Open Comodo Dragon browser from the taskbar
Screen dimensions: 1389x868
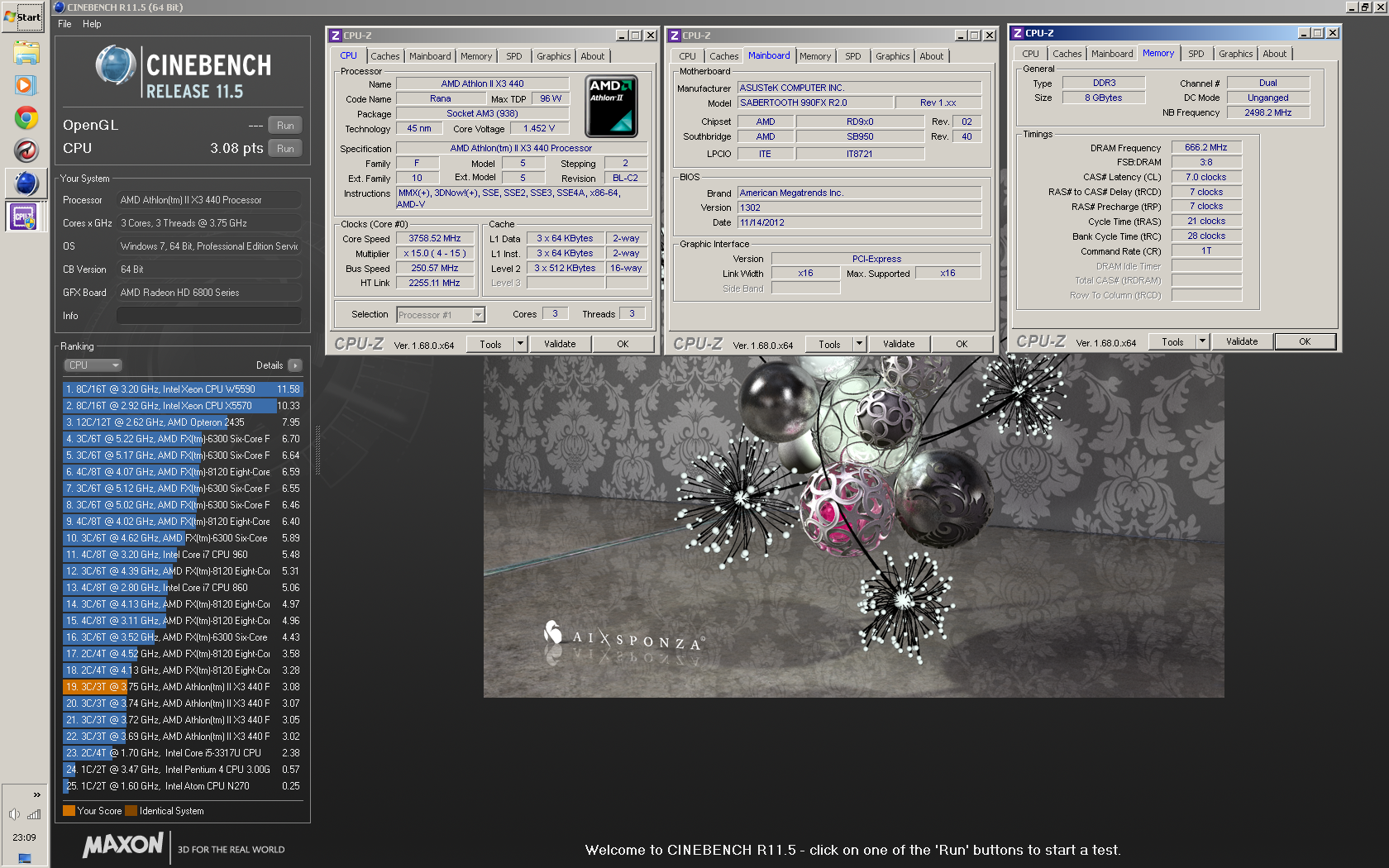pos(26,150)
